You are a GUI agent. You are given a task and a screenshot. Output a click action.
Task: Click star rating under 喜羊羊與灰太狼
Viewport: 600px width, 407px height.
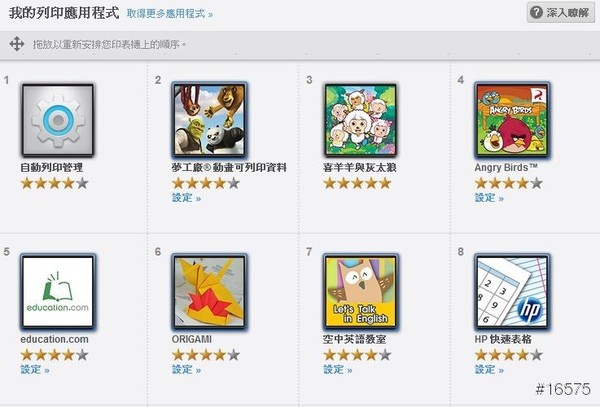(x=357, y=184)
